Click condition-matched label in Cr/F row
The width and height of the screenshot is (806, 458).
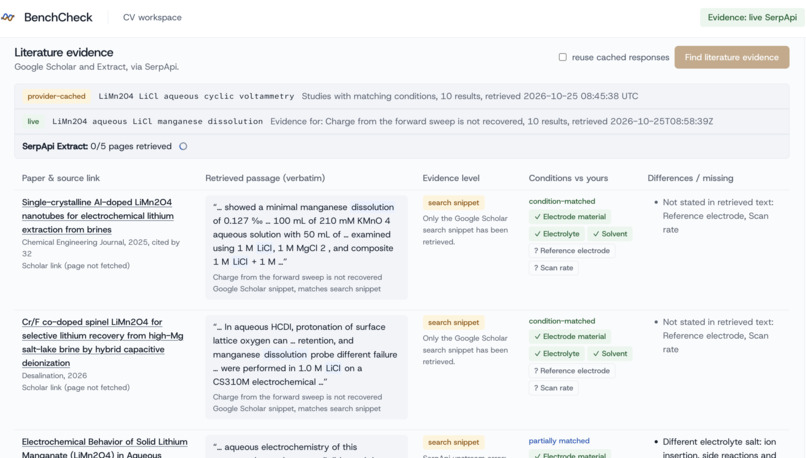pyautogui.click(x=562, y=321)
